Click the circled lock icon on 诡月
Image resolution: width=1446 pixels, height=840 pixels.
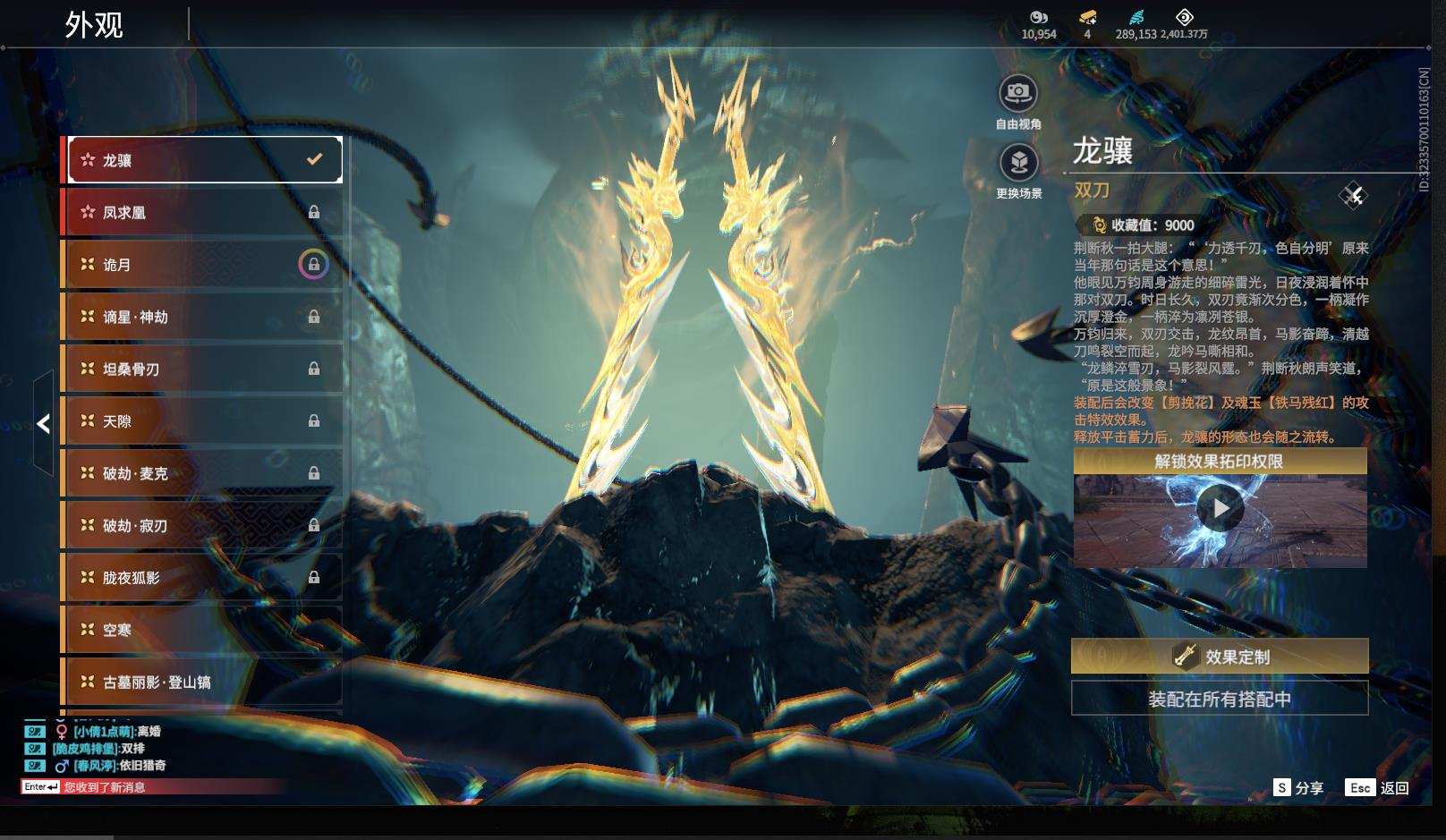(313, 264)
